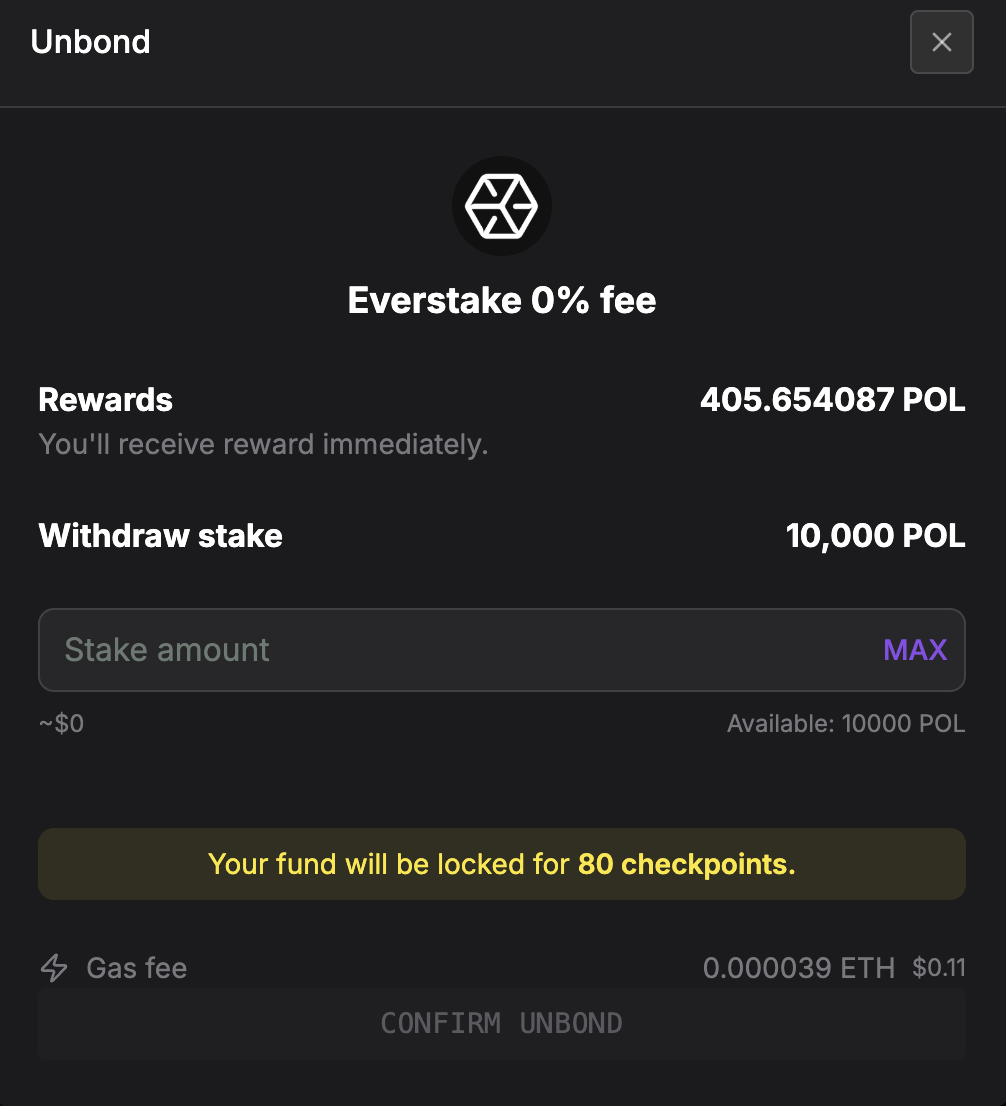This screenshot has width=1006, height=1106.
Task: Click the ~$0 estimated value text
Action: click(61, 724)
